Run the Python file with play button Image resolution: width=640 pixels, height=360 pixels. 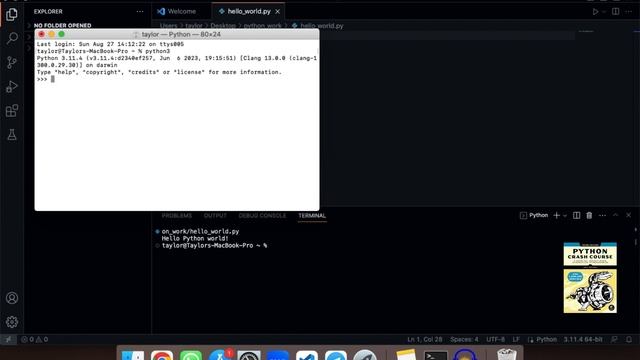click(595, 11)
